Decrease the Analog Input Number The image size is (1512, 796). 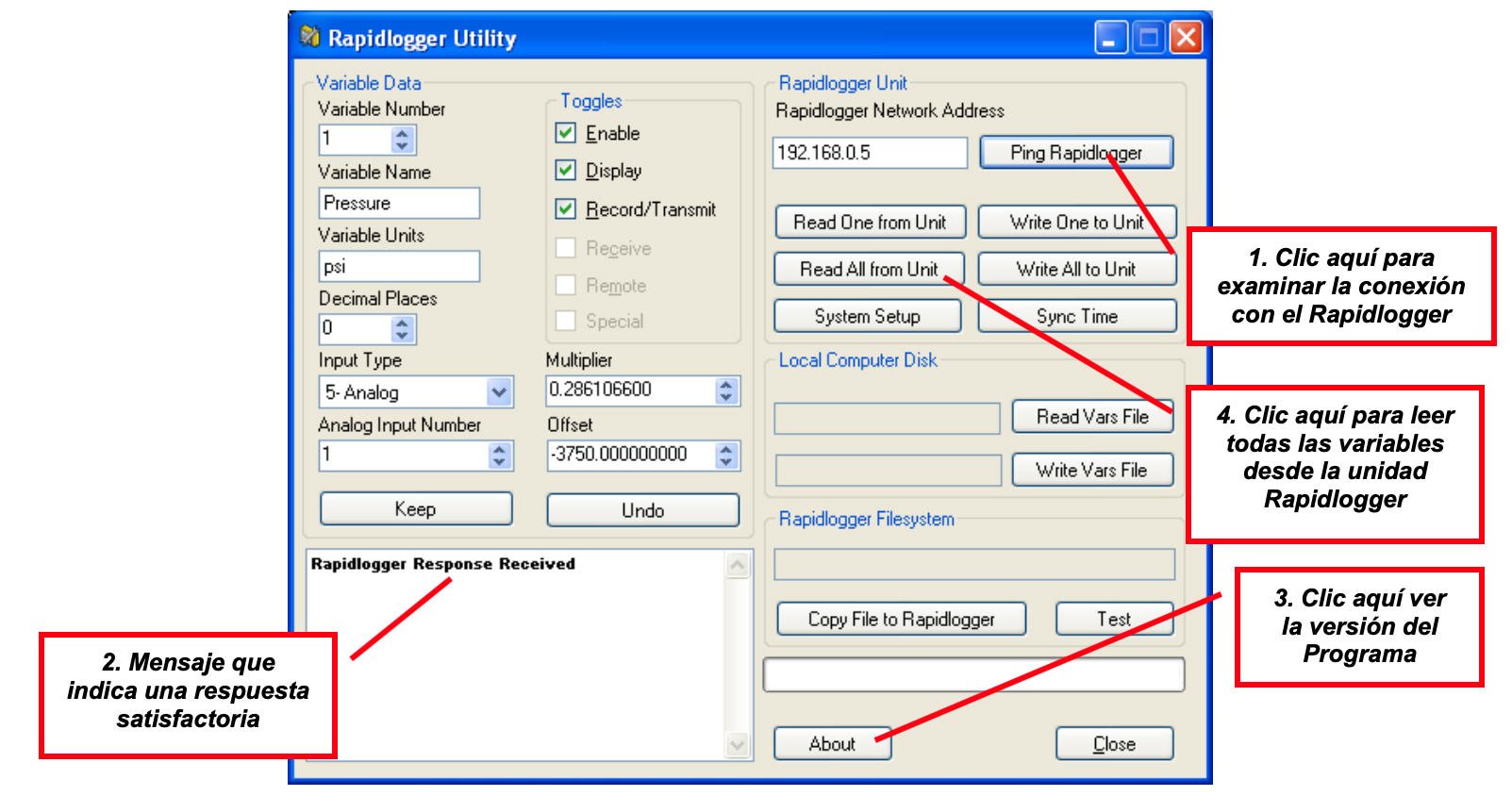[500, 462]
